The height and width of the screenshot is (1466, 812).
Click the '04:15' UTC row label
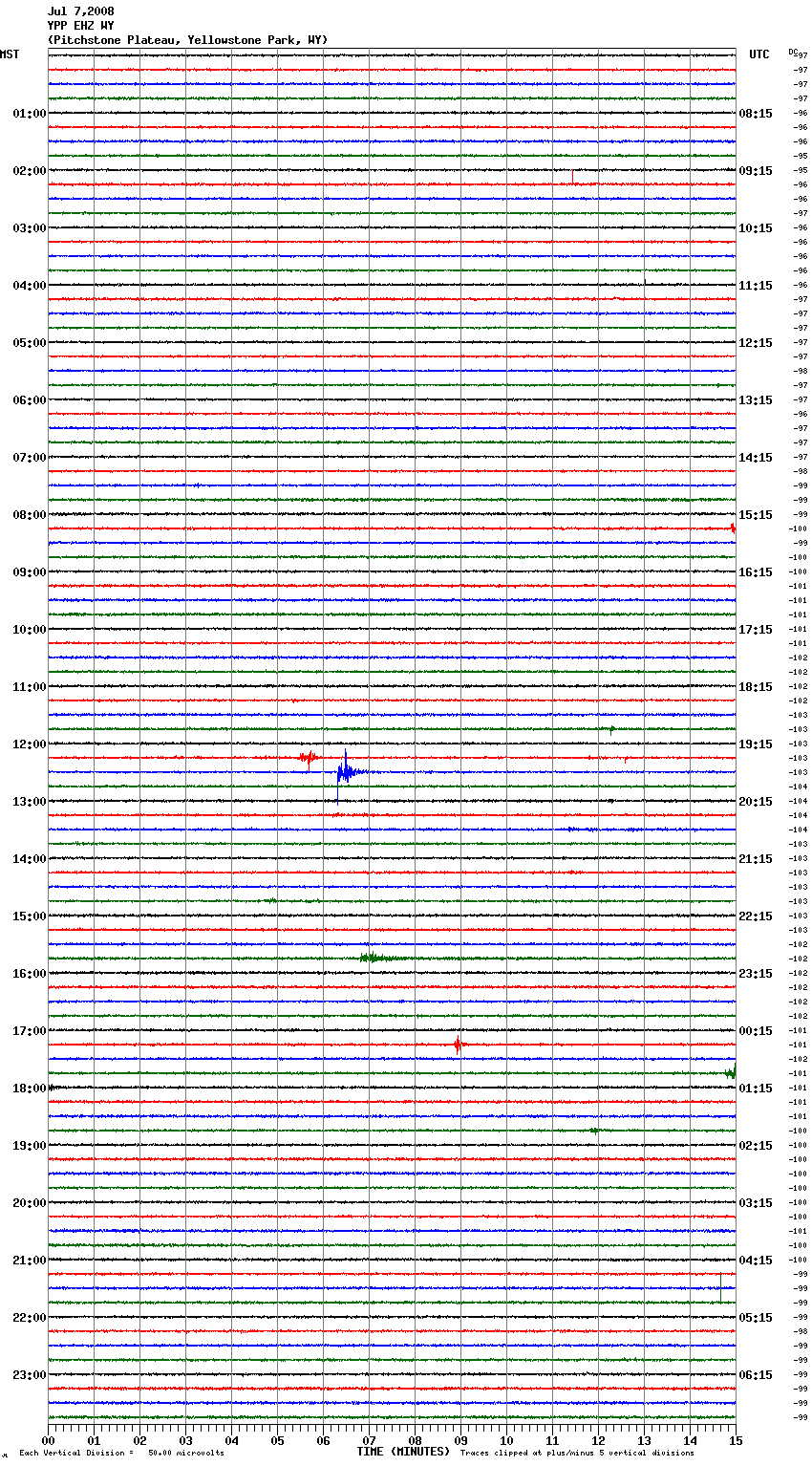pos(756,1261)
